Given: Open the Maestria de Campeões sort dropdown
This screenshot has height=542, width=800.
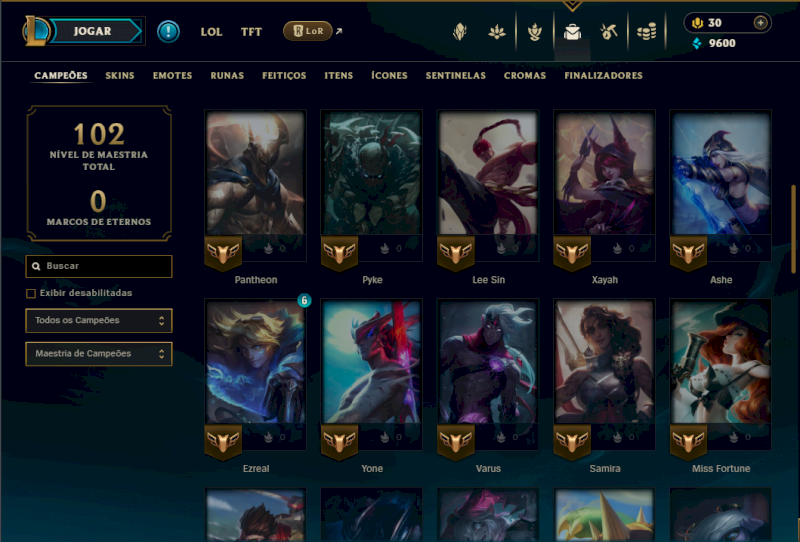Looking at the screenshot, I should click(x=99, y=354).
